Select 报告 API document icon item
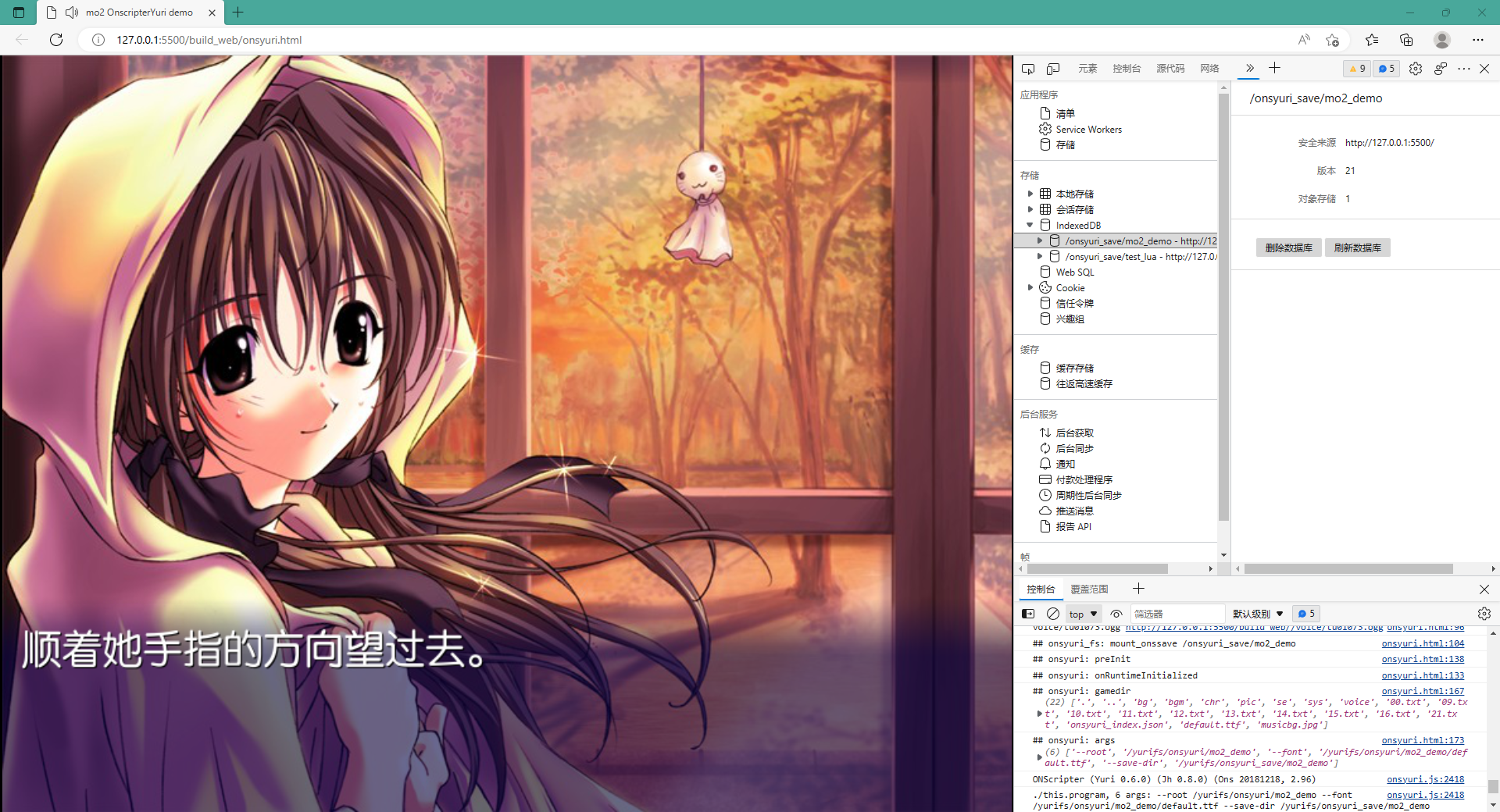This screenshot has height=812, width=1500. pos(1045,526)
